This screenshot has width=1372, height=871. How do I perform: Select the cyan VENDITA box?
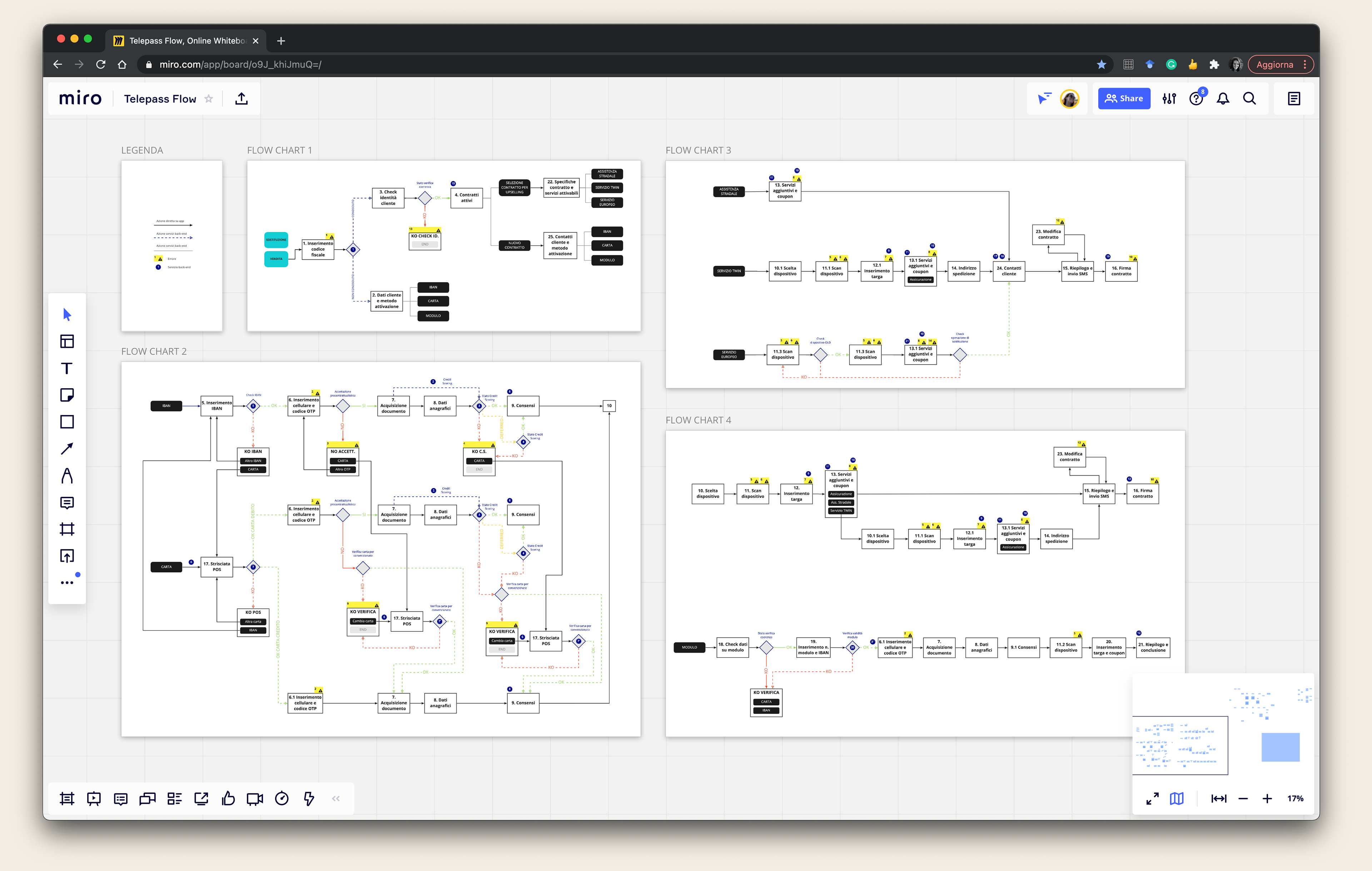276,259
